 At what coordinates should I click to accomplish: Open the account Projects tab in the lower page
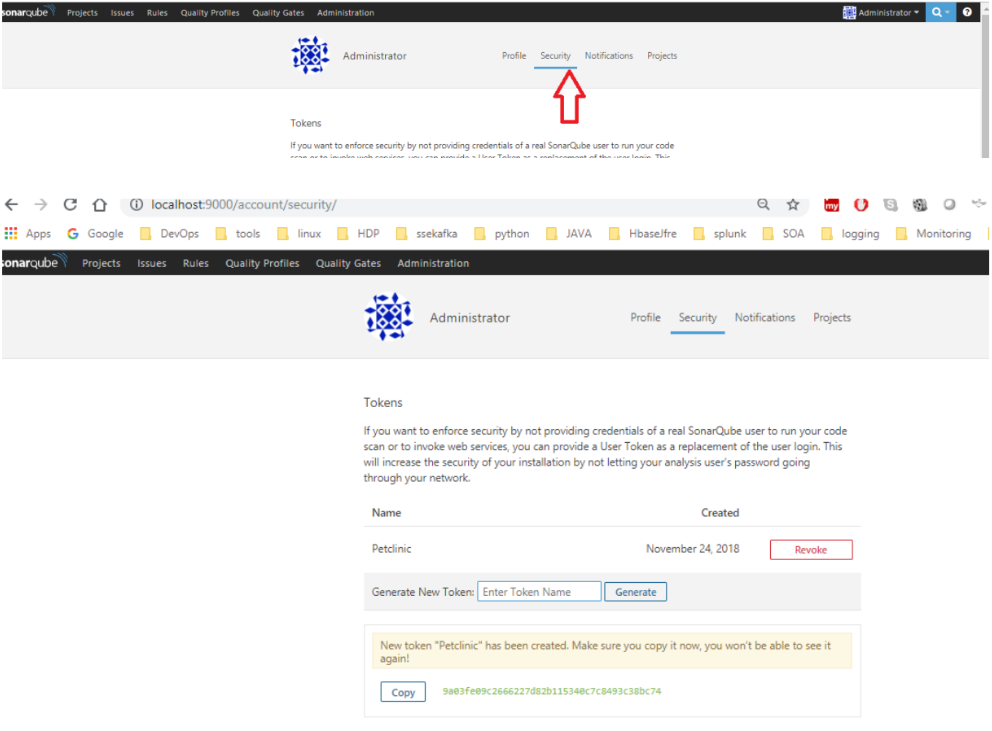click(832, 318)
